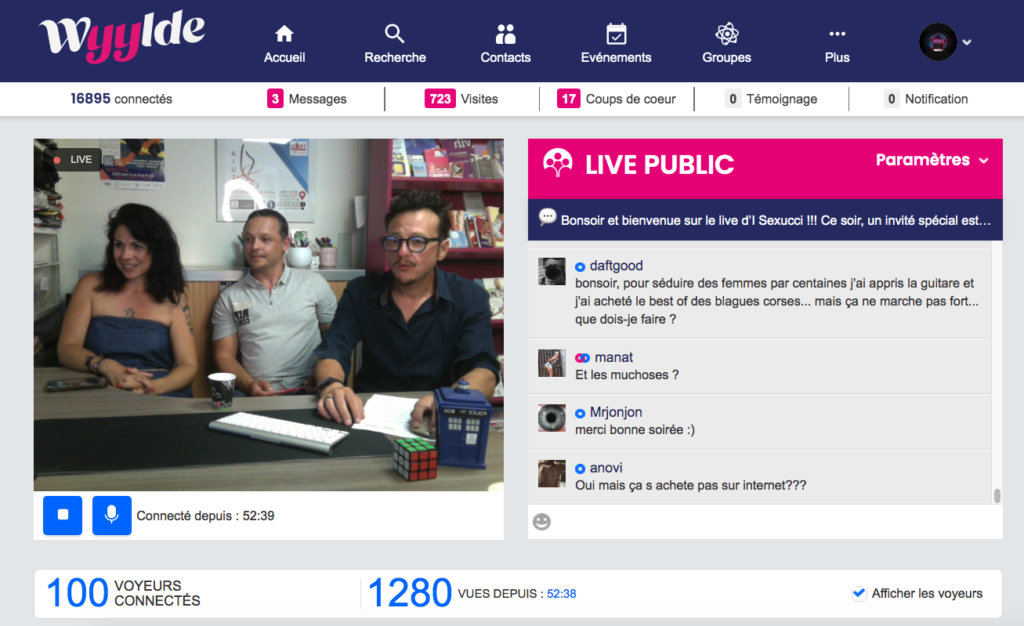The image size is (1024, 626).
Task: Click the chat scrollbar handle
Action: [997, 495]
